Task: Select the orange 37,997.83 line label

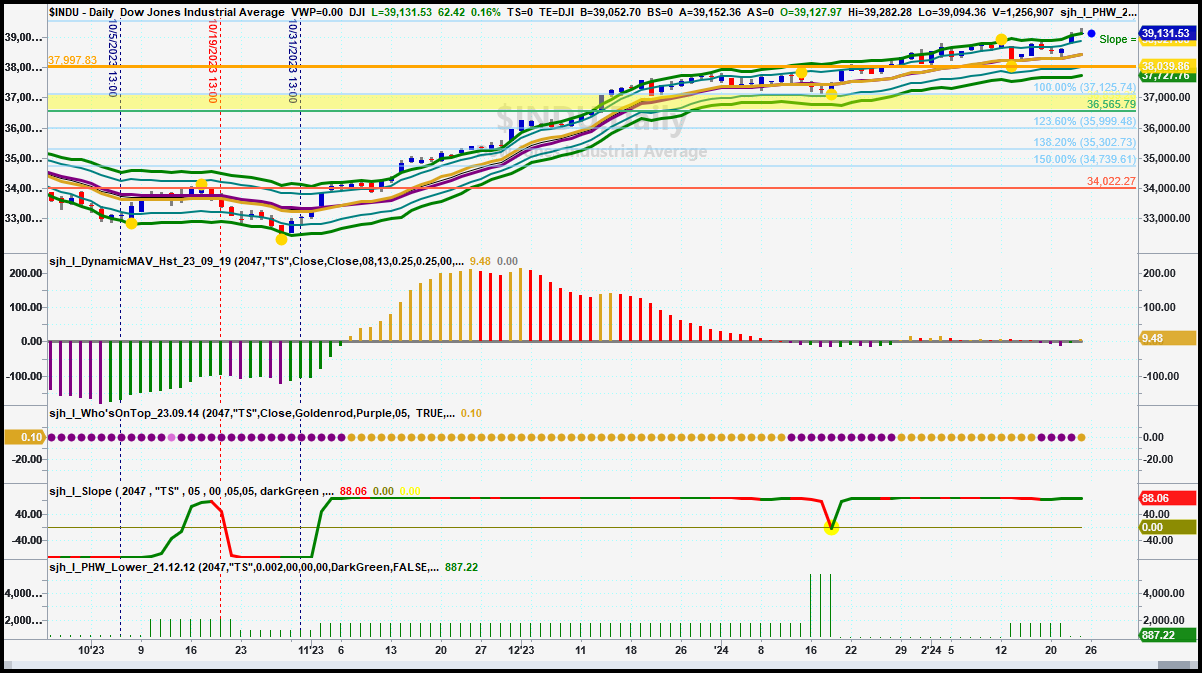Action: click(72, 60)
